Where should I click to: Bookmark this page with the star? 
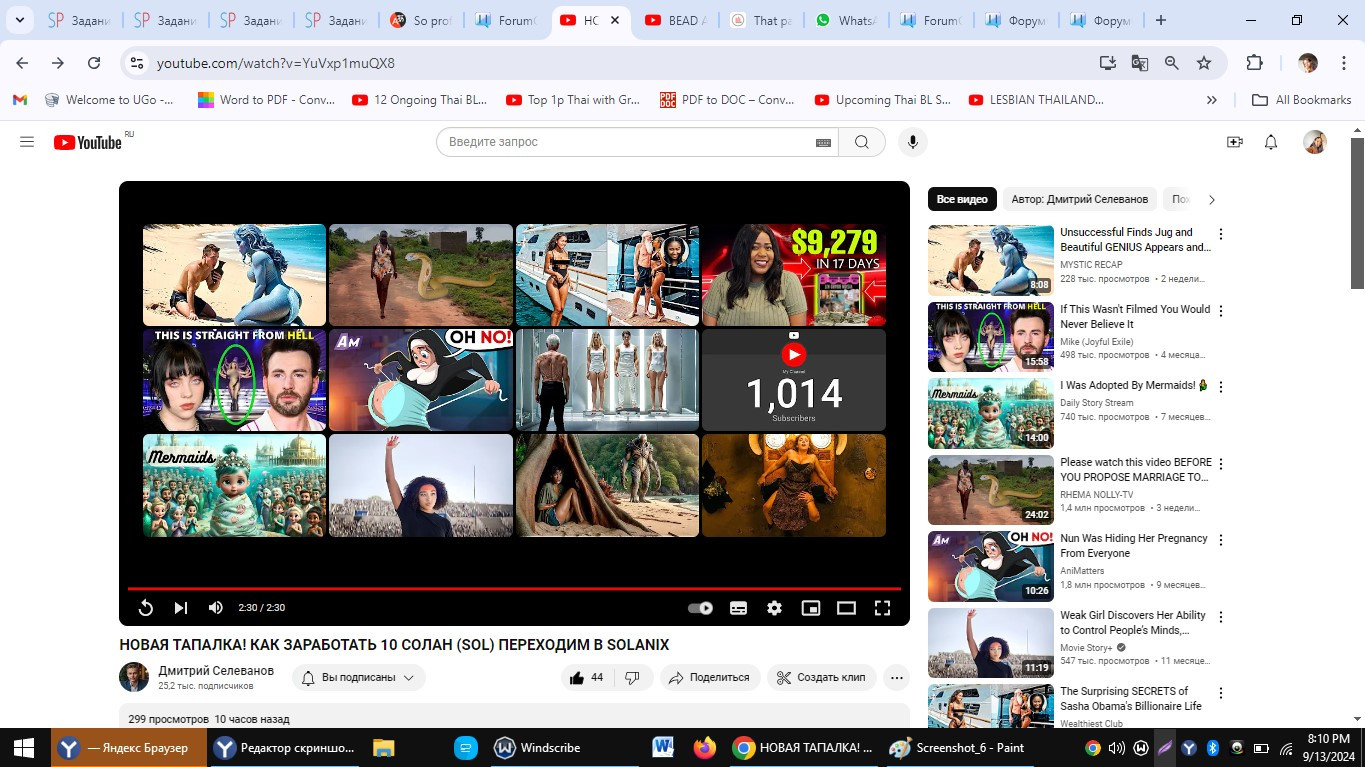(1204, 63)
